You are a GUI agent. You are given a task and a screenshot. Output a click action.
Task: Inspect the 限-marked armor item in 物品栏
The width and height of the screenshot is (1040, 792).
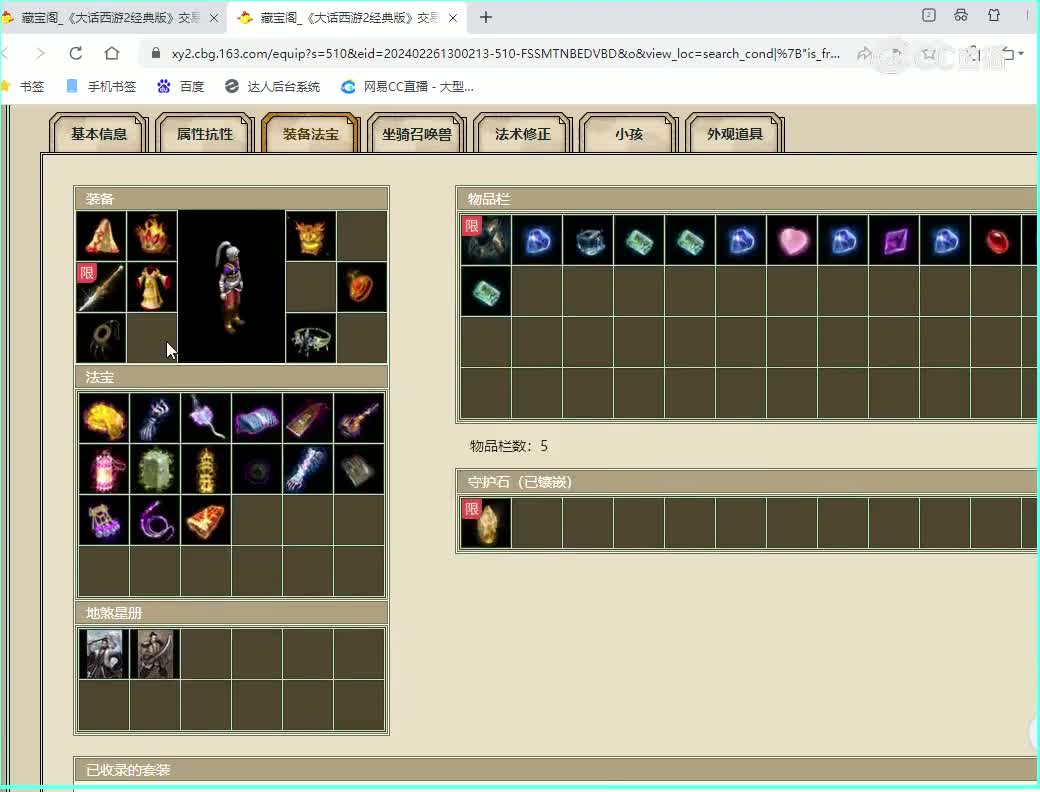pos(486,240)
